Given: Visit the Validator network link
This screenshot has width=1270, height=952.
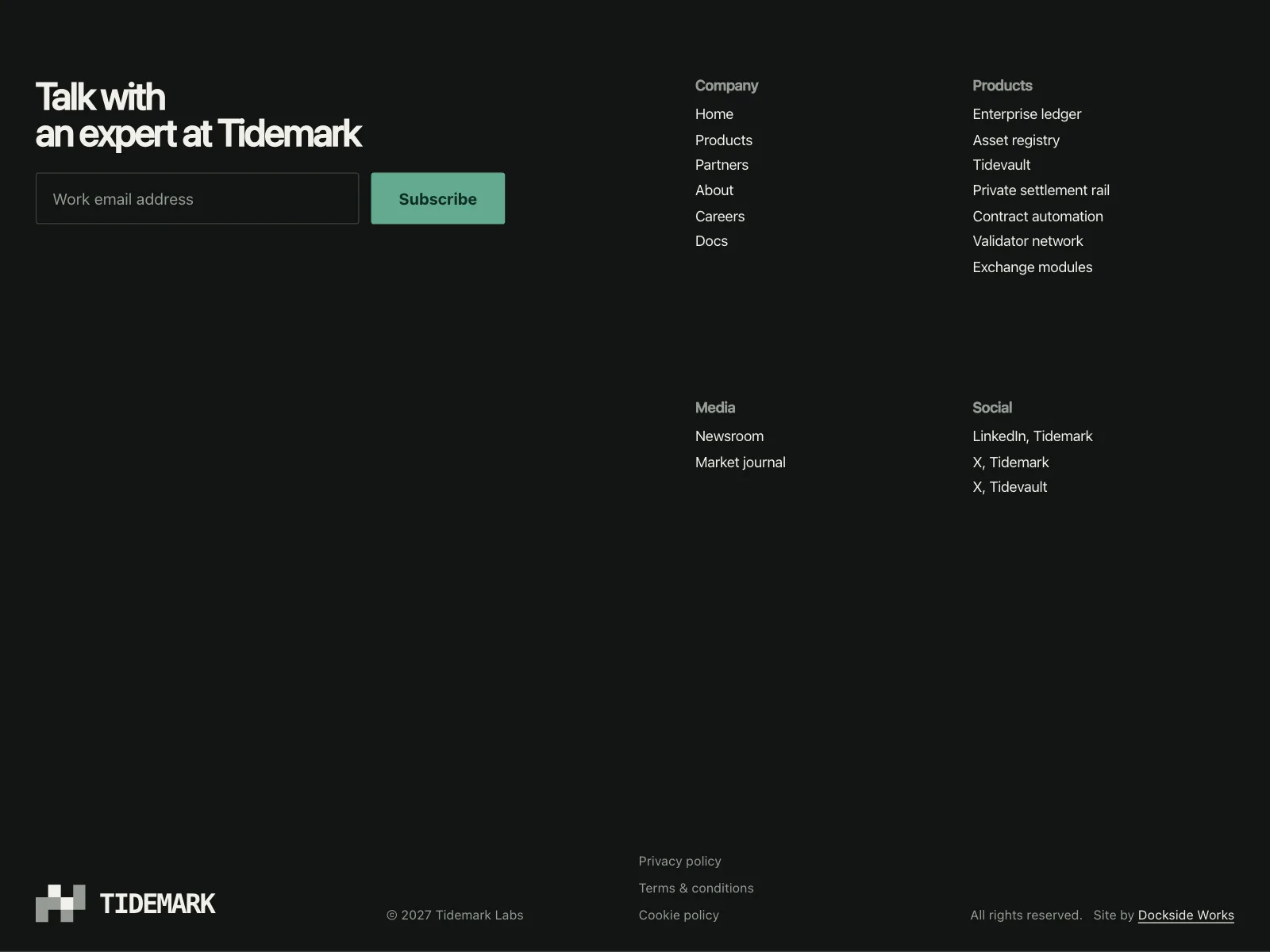Looking at the screenshot, I should click(1027, 241).
